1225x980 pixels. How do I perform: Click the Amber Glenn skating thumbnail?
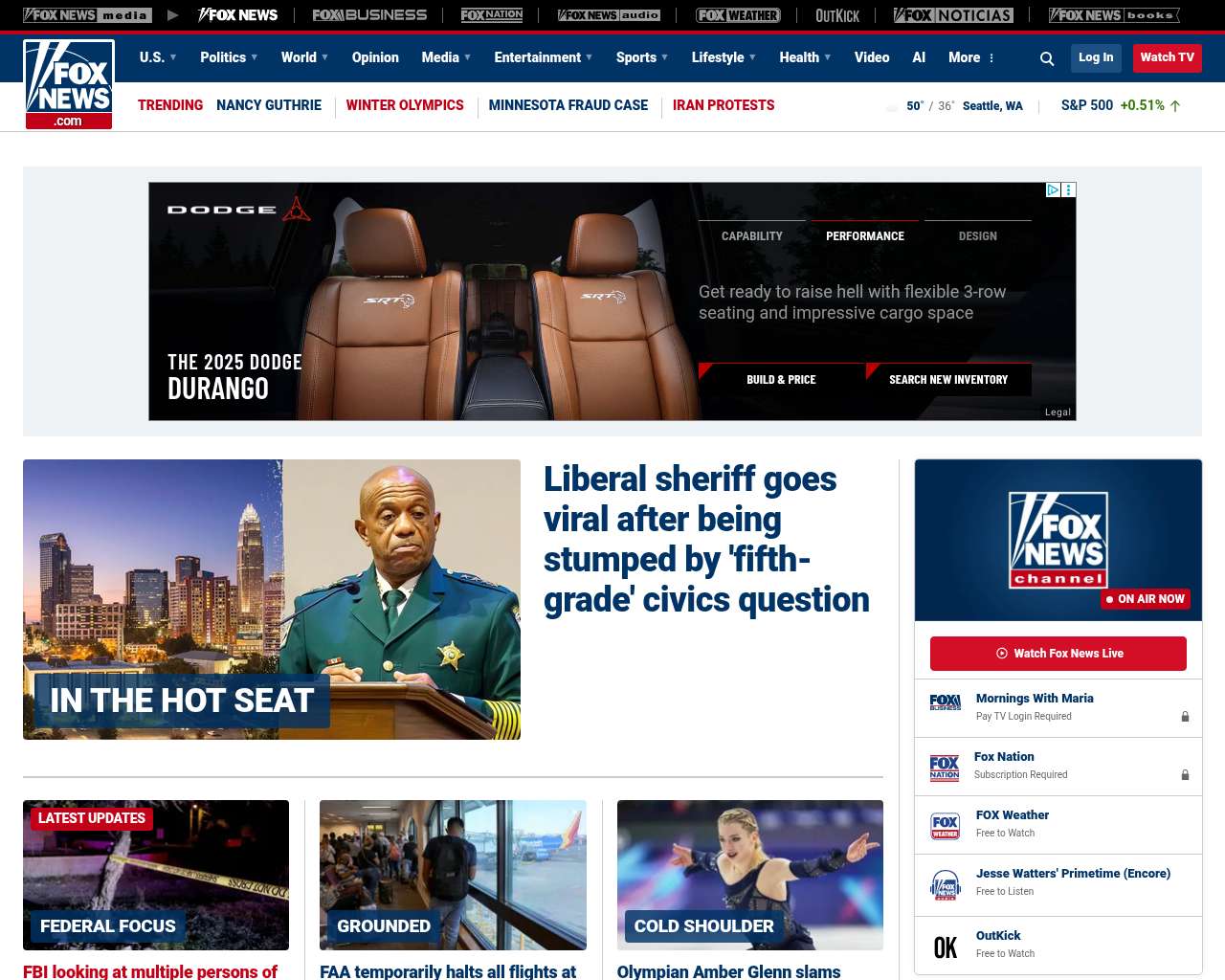(x=750, y=875)
